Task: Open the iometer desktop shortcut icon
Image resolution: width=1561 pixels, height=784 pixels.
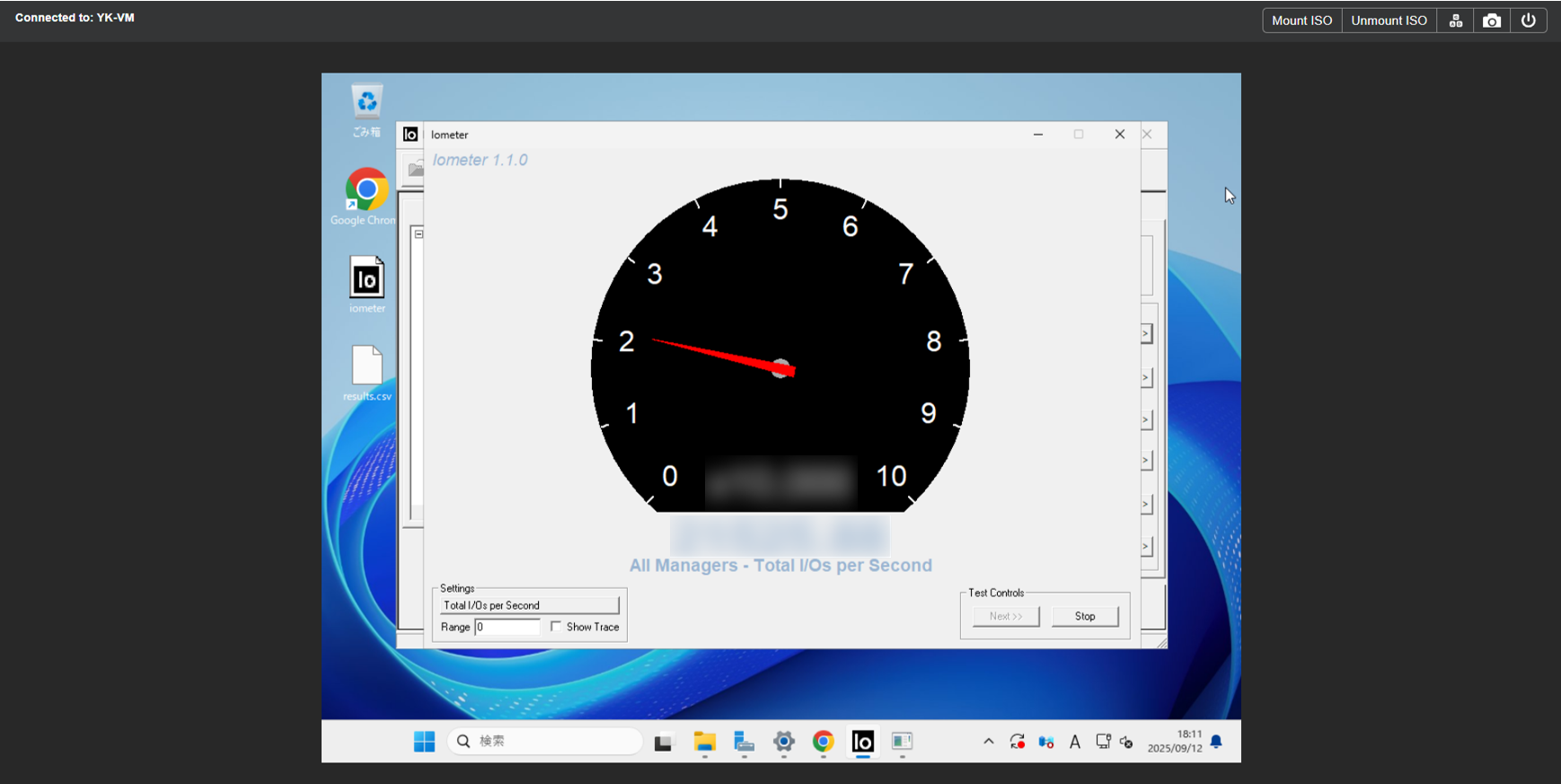Action: (366, 279)
